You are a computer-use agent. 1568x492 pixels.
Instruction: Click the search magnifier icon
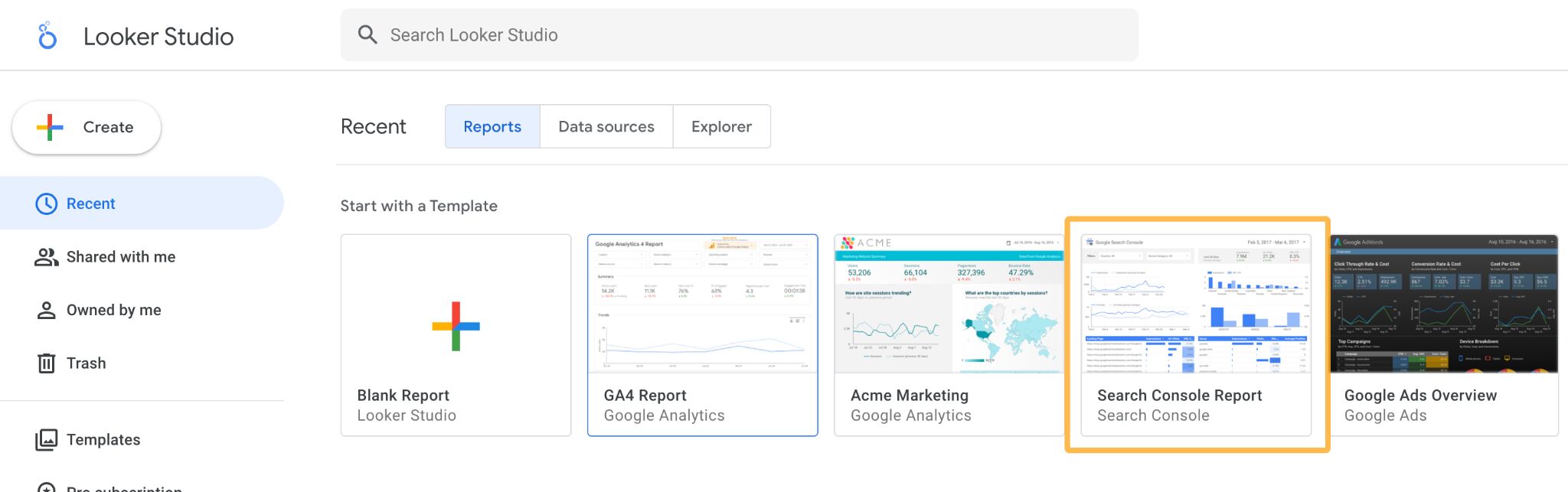click(x=367, y=35)
